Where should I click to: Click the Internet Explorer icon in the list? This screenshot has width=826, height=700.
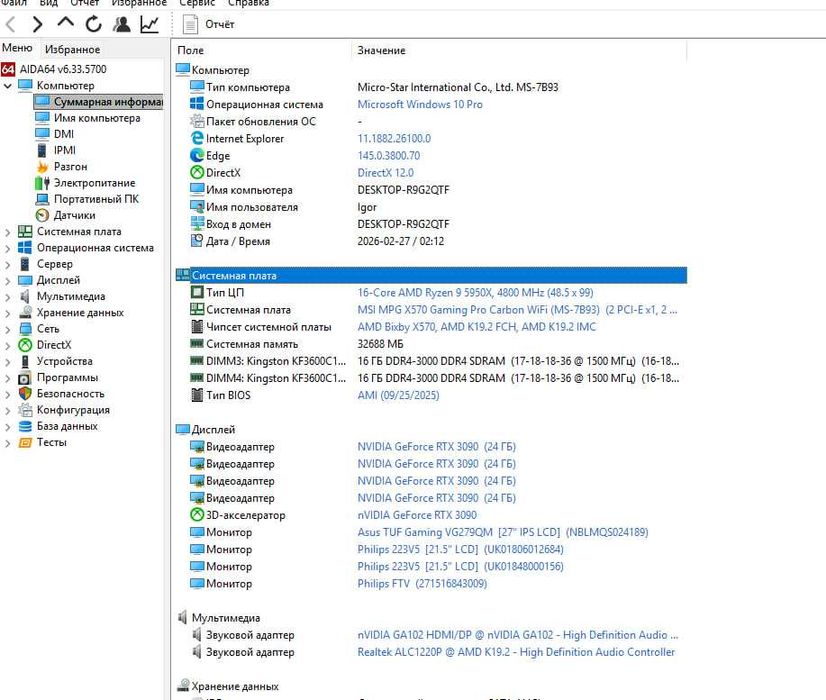[x=196, y=138]
